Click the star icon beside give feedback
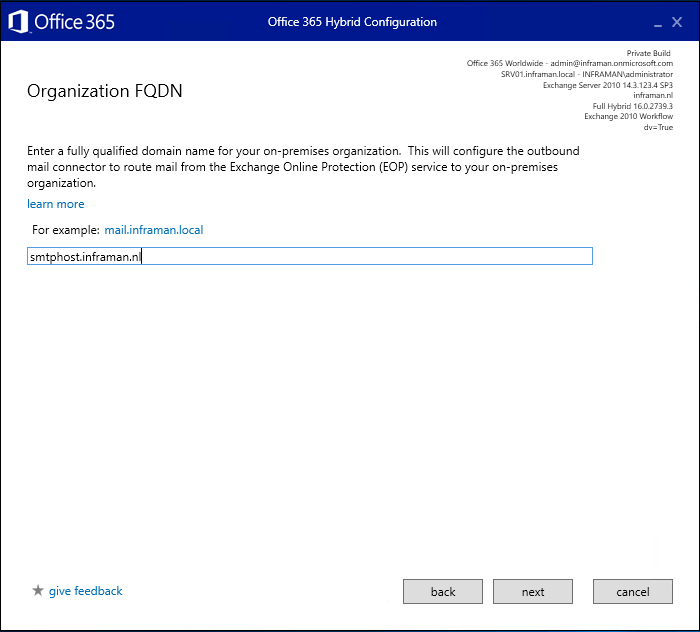The image size is (700, 632). (38, 591)
